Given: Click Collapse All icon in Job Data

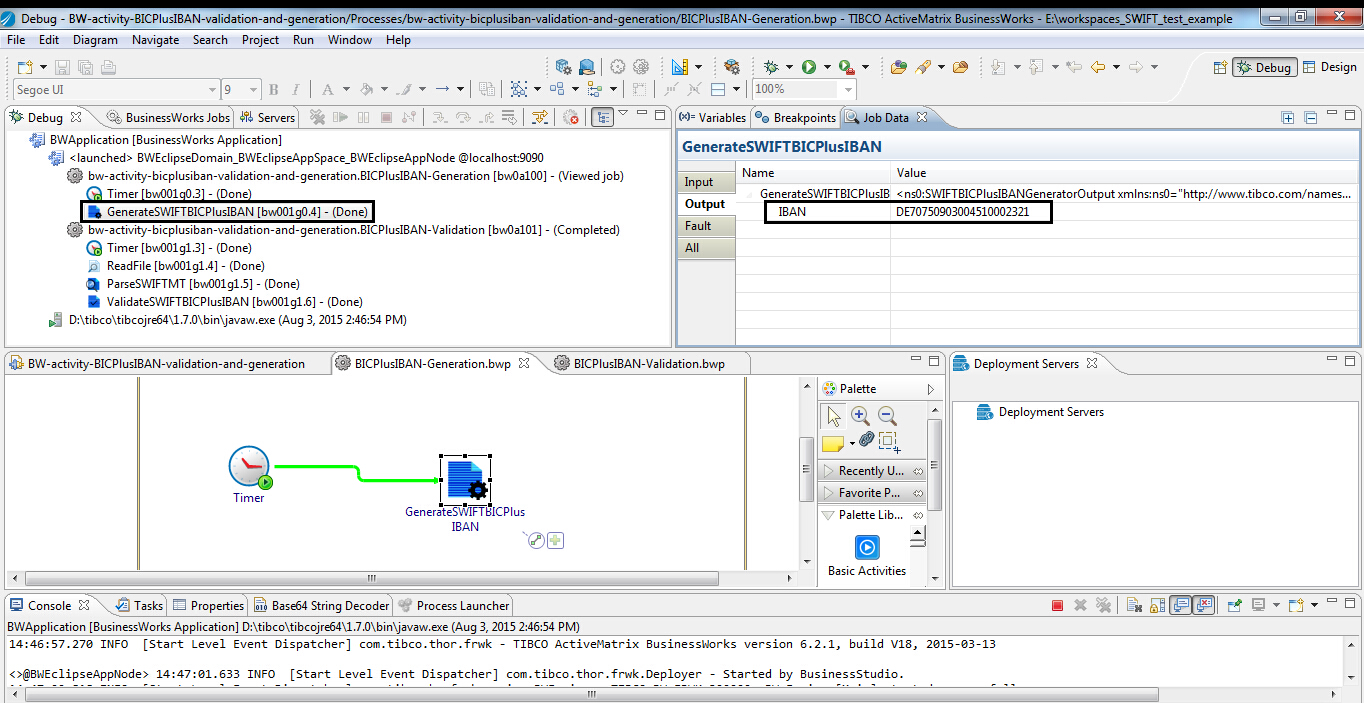Looking at the screenshot, I should (1311, 117).
